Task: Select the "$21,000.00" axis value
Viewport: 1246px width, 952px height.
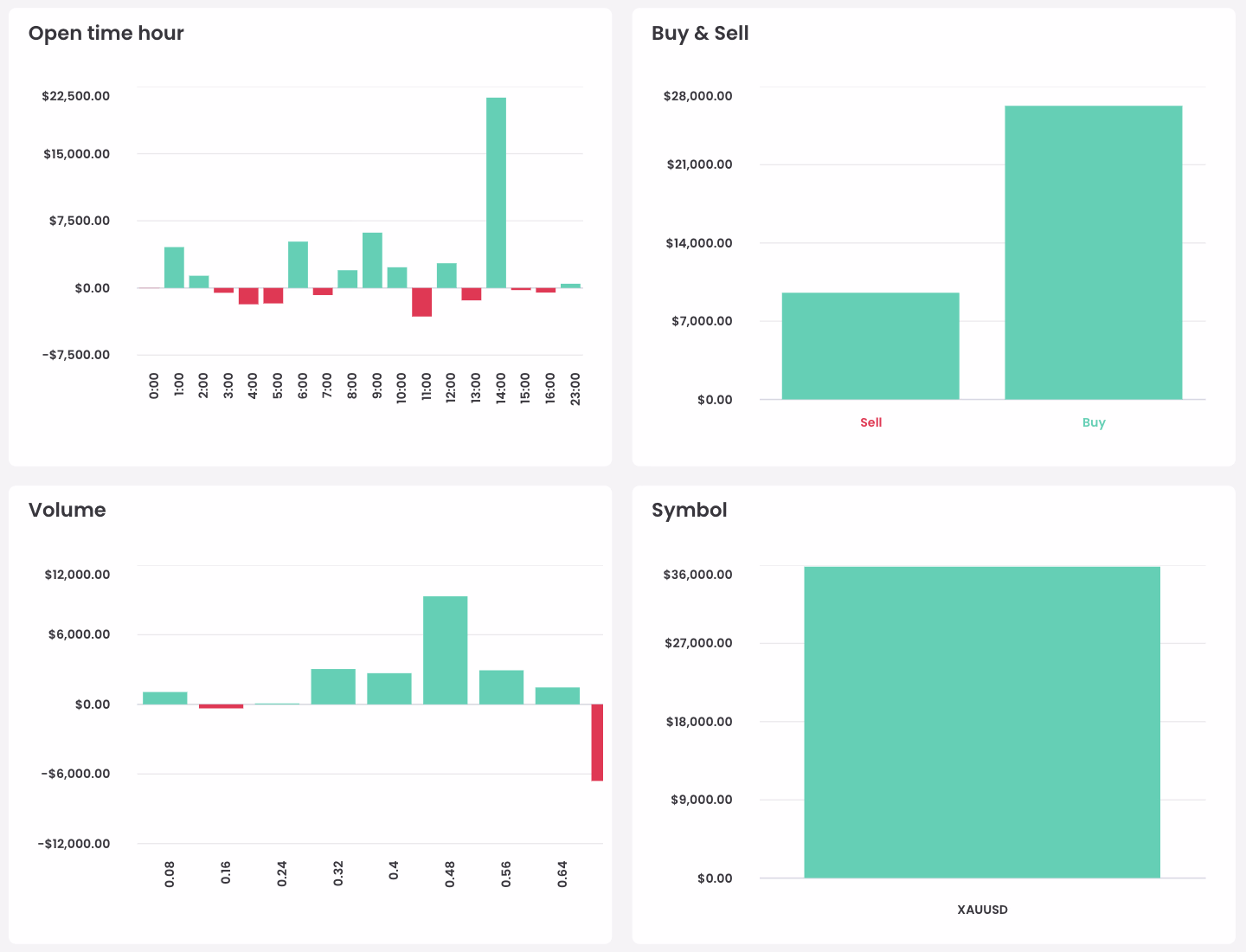Action: pos(700,164)
